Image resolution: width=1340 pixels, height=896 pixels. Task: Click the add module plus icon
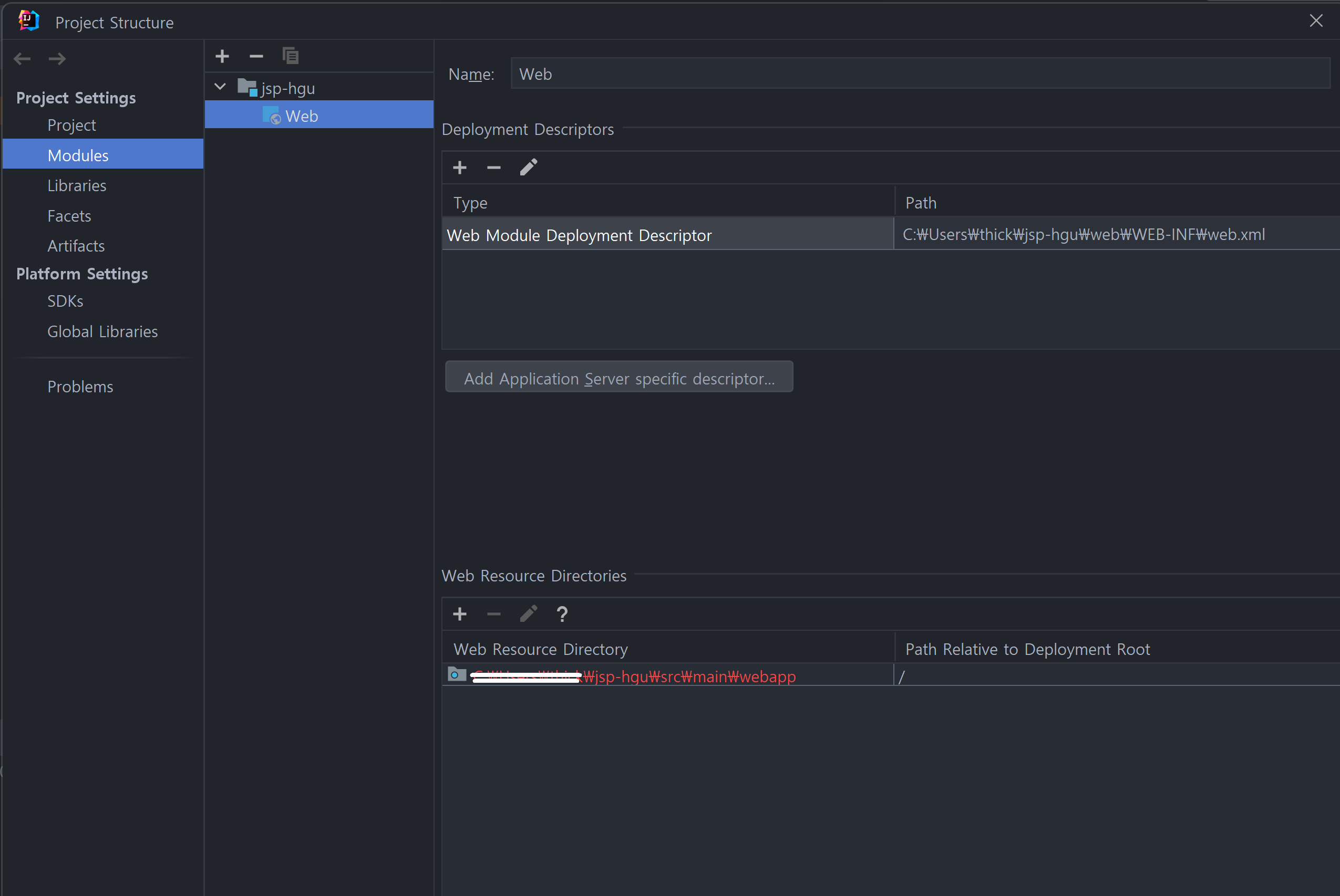[222, 56]
